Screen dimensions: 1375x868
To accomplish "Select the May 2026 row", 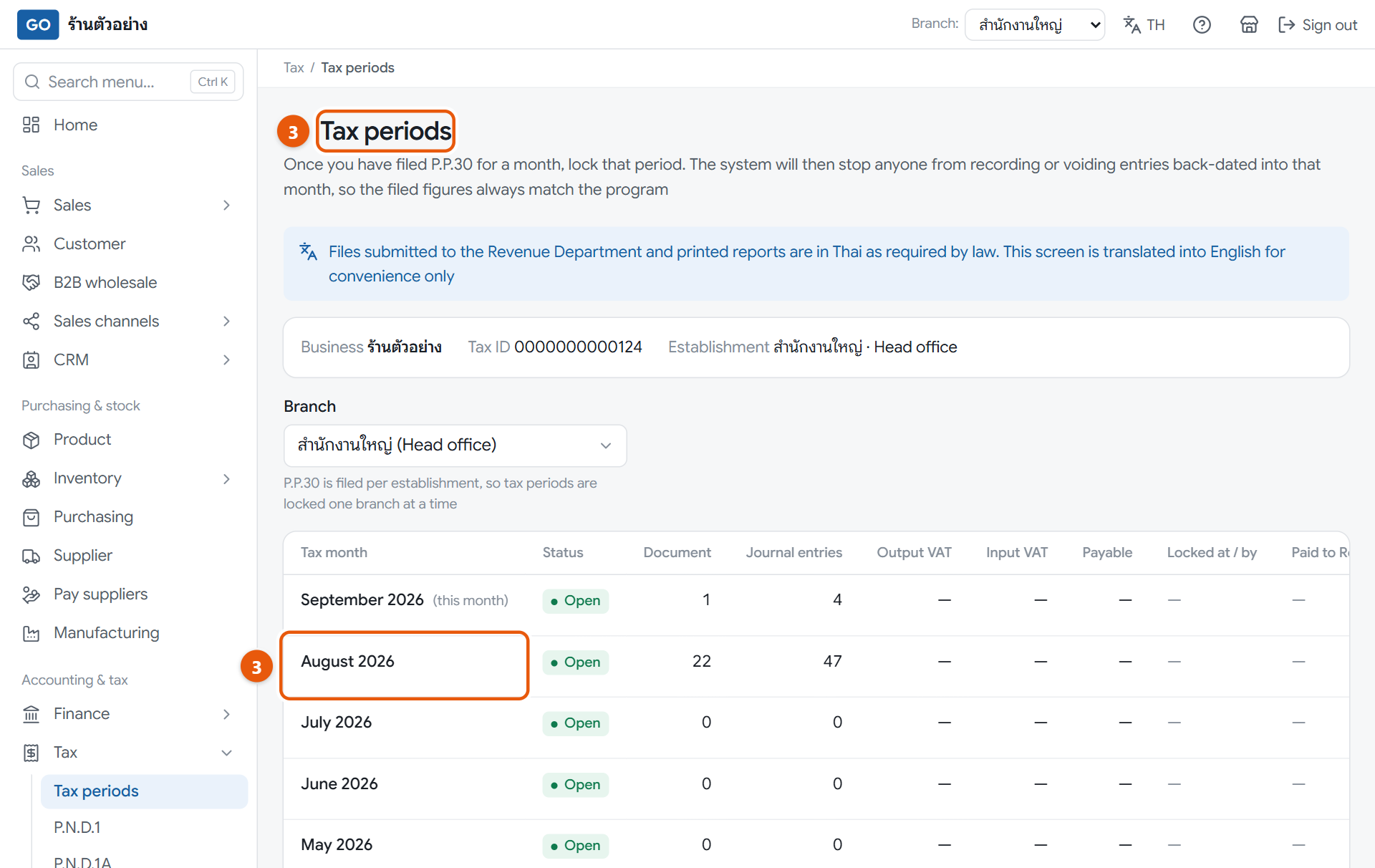I will 816,845.
